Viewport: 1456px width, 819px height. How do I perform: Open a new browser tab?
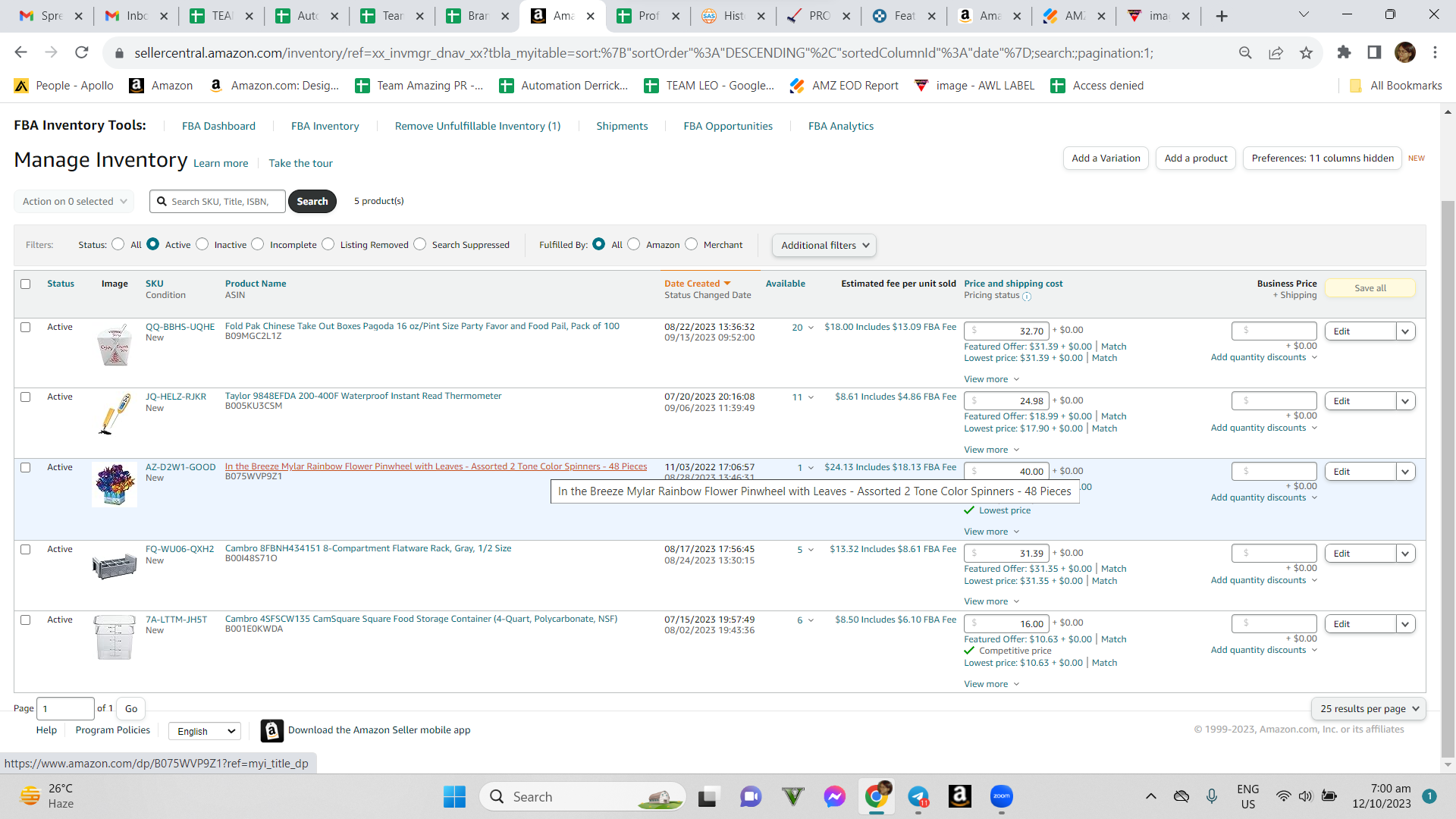(x=1222, y=16)
